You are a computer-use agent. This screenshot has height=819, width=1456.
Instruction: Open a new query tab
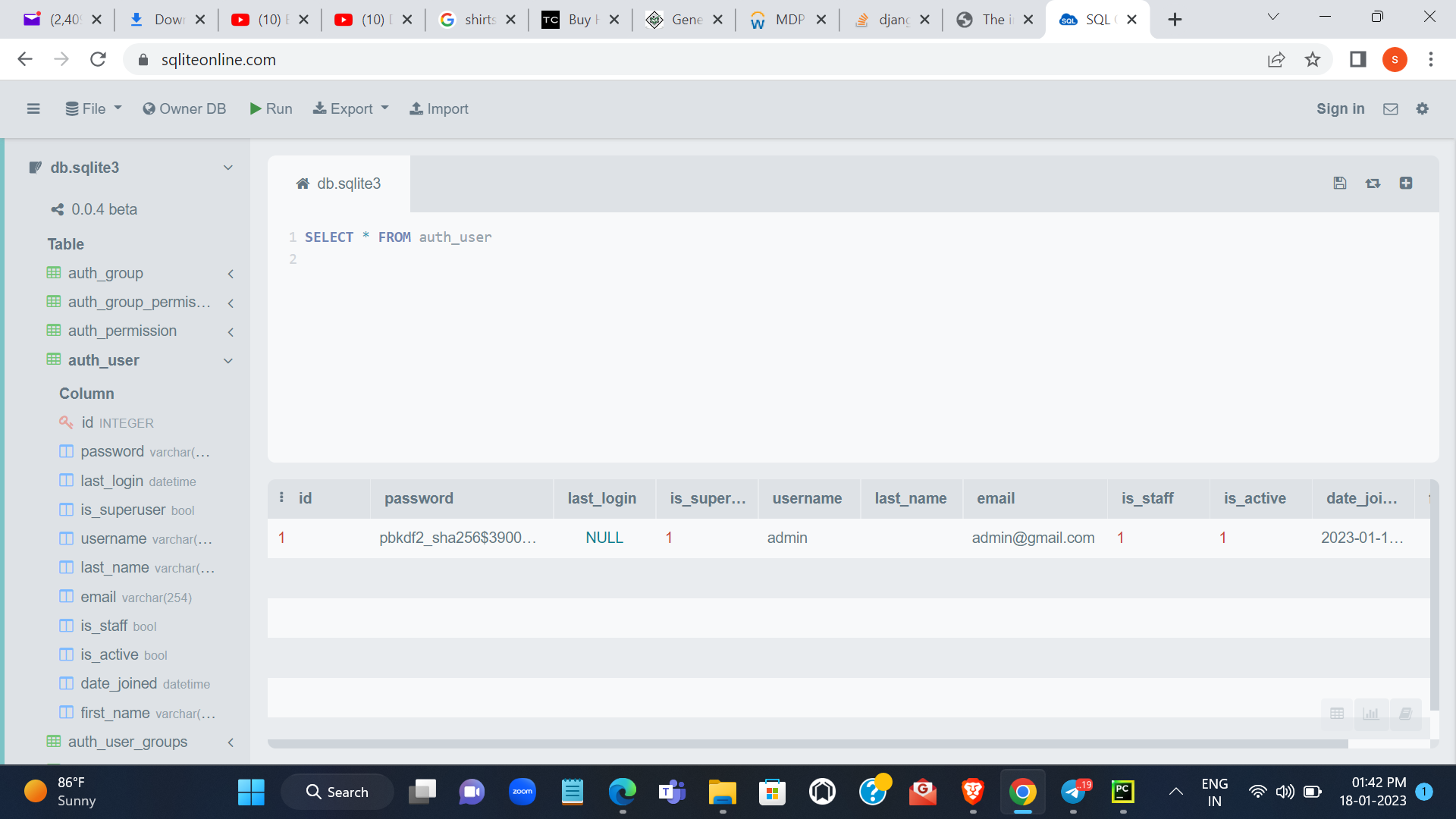pos(1406,183)
